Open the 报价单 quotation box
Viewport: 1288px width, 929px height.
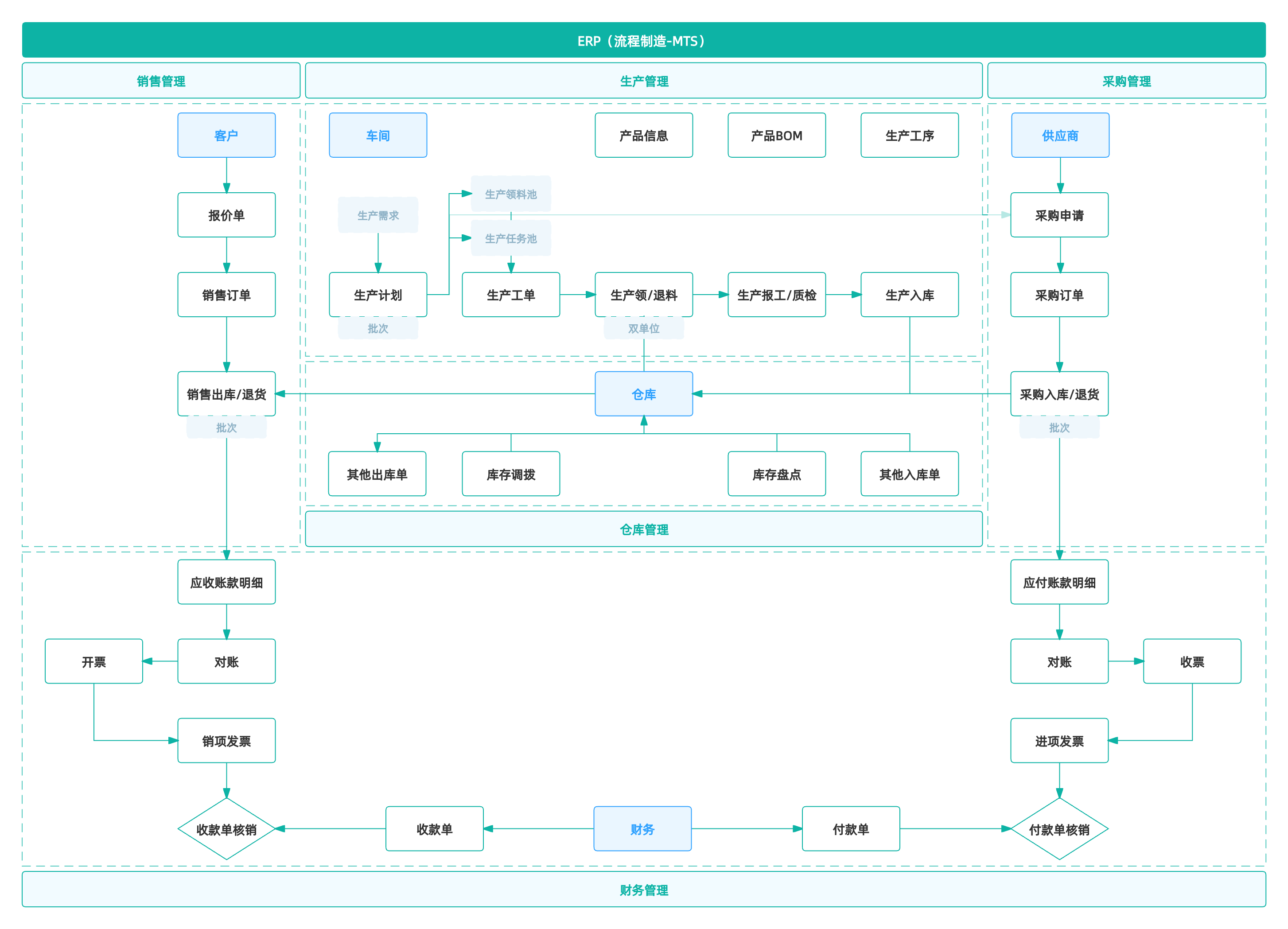click(x=226, y=215)
